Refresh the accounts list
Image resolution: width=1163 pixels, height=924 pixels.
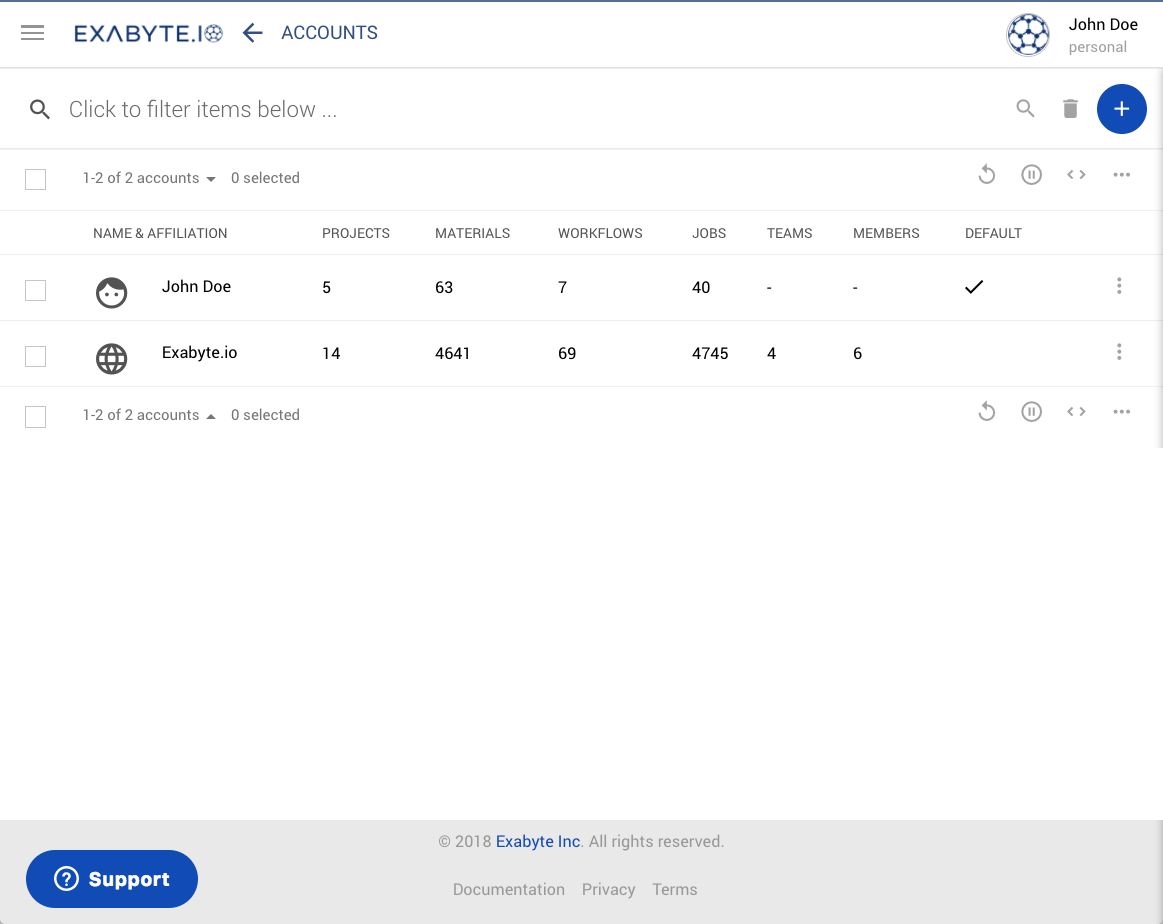pyautogui.click(x=987, y=174)
